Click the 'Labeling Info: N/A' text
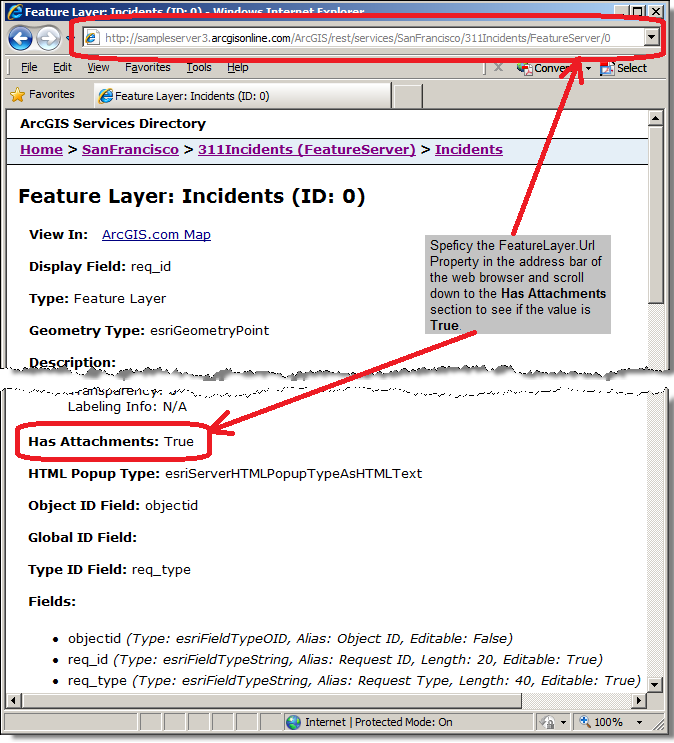The image size is (674, 743). coord(127,407)
